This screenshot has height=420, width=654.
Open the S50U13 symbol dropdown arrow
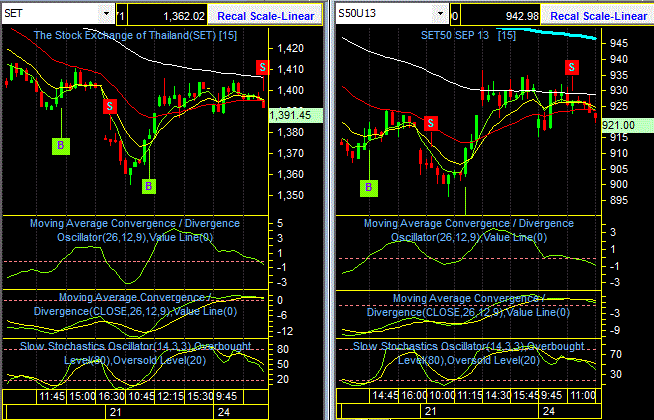tap(440, 14)
